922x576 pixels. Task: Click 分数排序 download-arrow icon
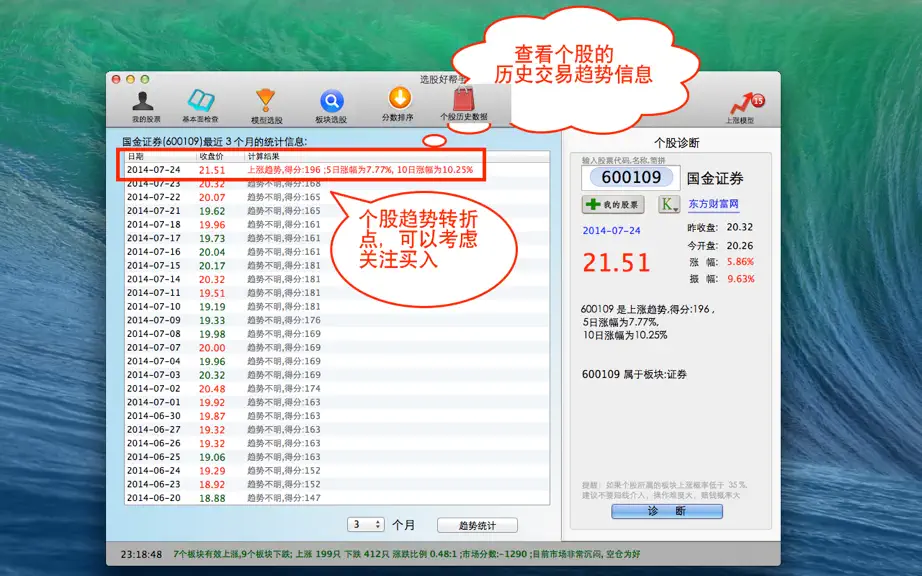(x=398, y=105)
